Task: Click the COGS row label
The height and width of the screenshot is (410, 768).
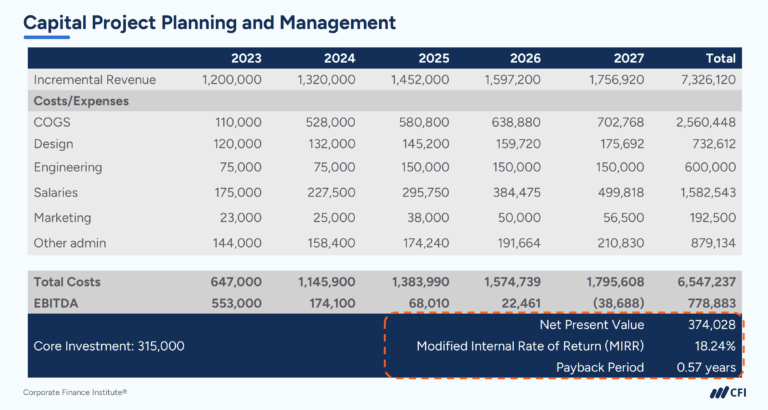Action: click(x=52, y=122)
